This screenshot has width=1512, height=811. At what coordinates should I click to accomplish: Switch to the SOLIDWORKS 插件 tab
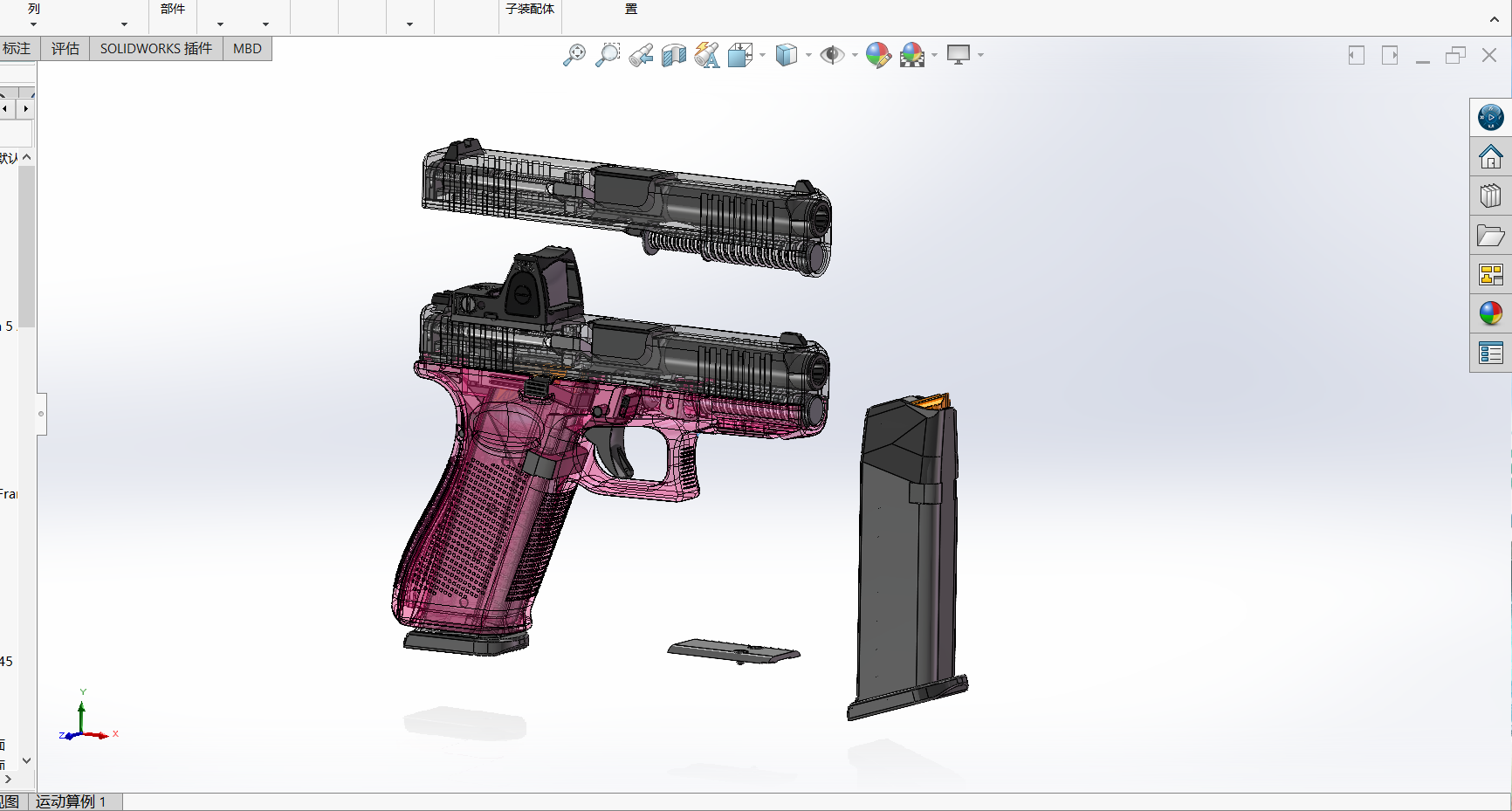(155, 48)
